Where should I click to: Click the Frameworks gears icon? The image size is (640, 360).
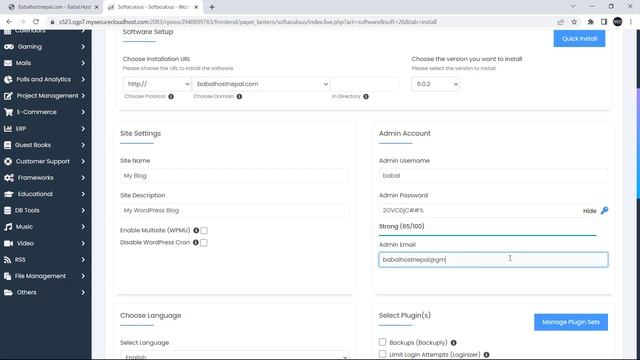tap(9, 178)
